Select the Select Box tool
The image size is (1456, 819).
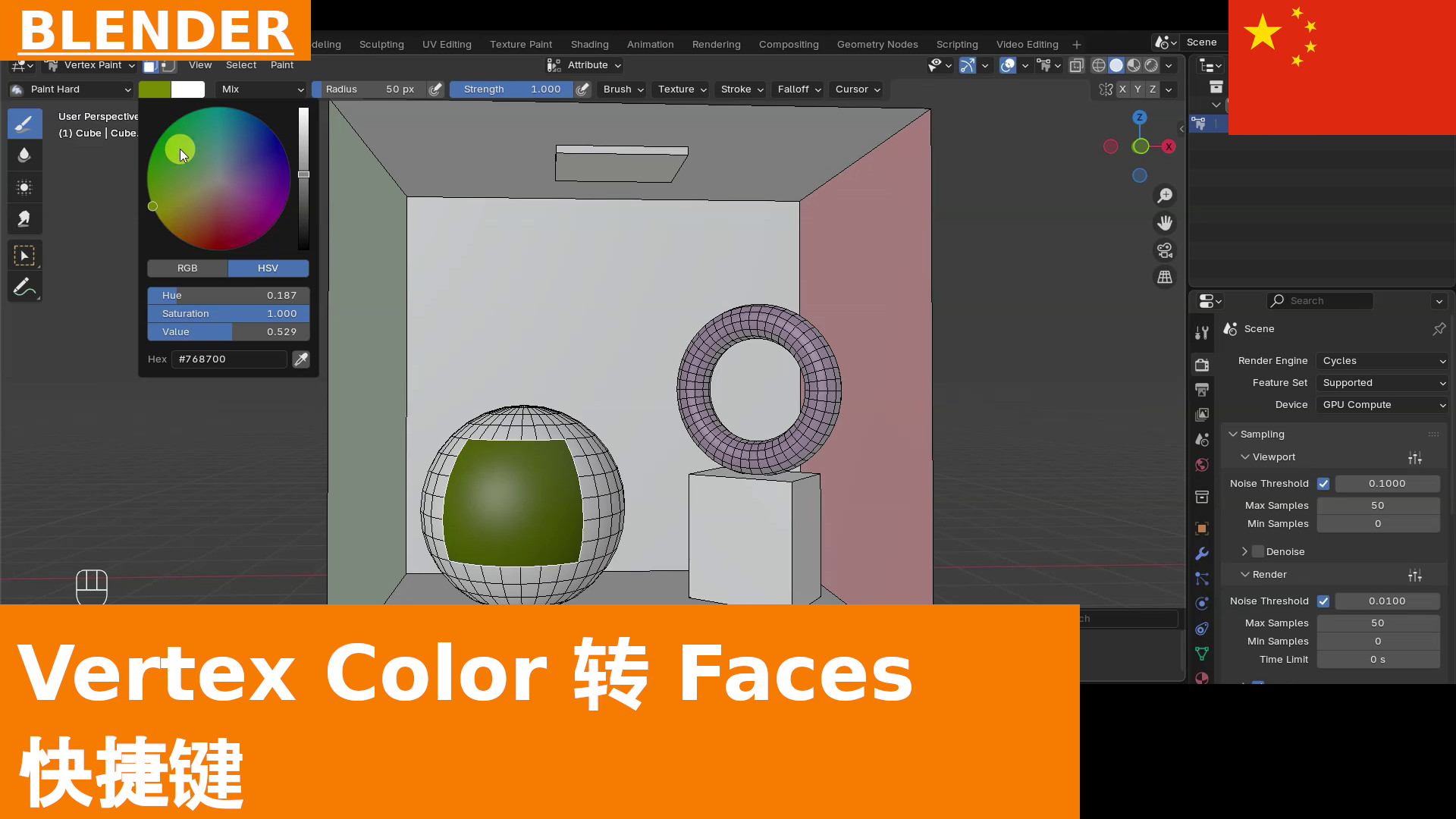pyautogui.click(x=24, y=256)
